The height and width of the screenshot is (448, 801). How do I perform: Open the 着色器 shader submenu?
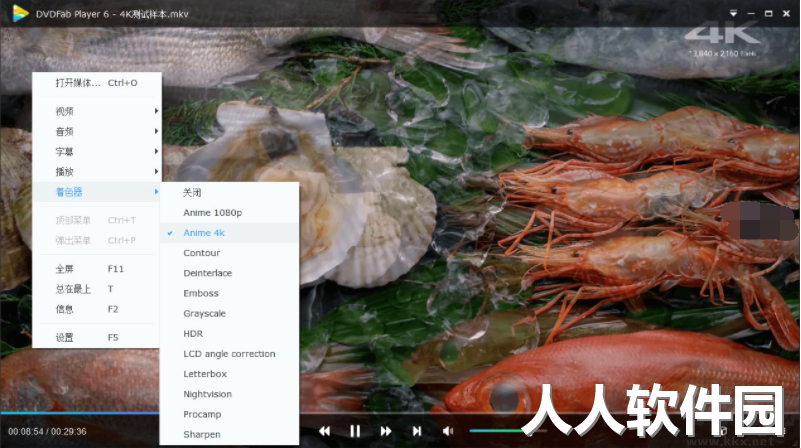click(97, 192)
